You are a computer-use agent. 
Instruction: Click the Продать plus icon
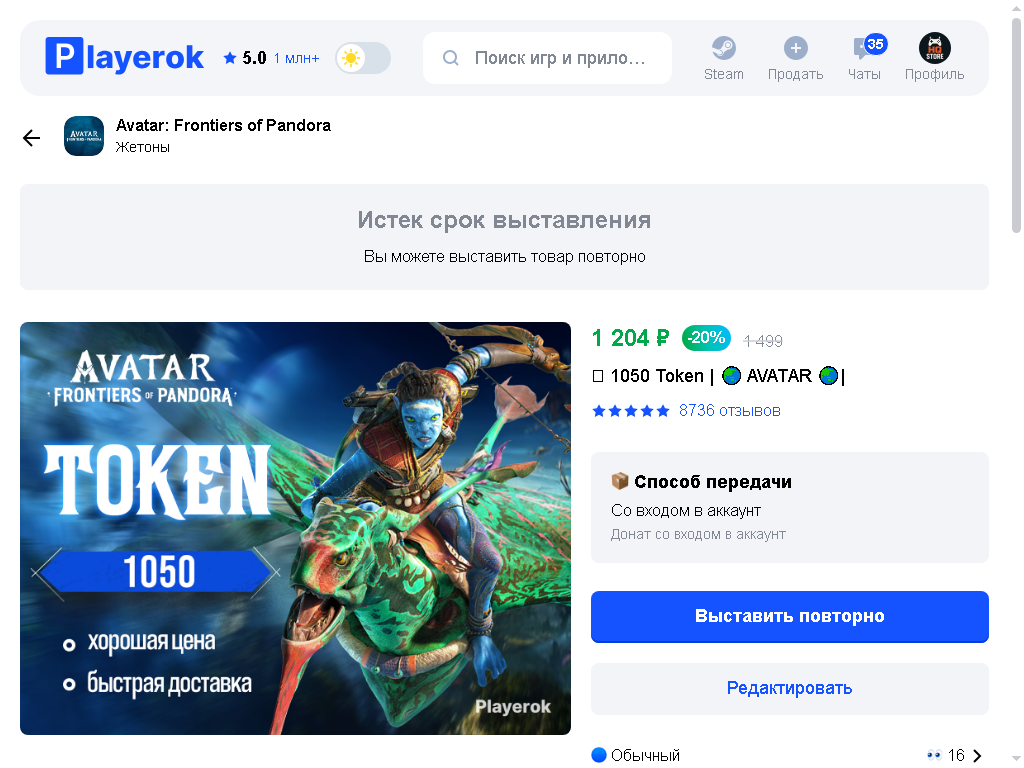[x=795, y=48]
